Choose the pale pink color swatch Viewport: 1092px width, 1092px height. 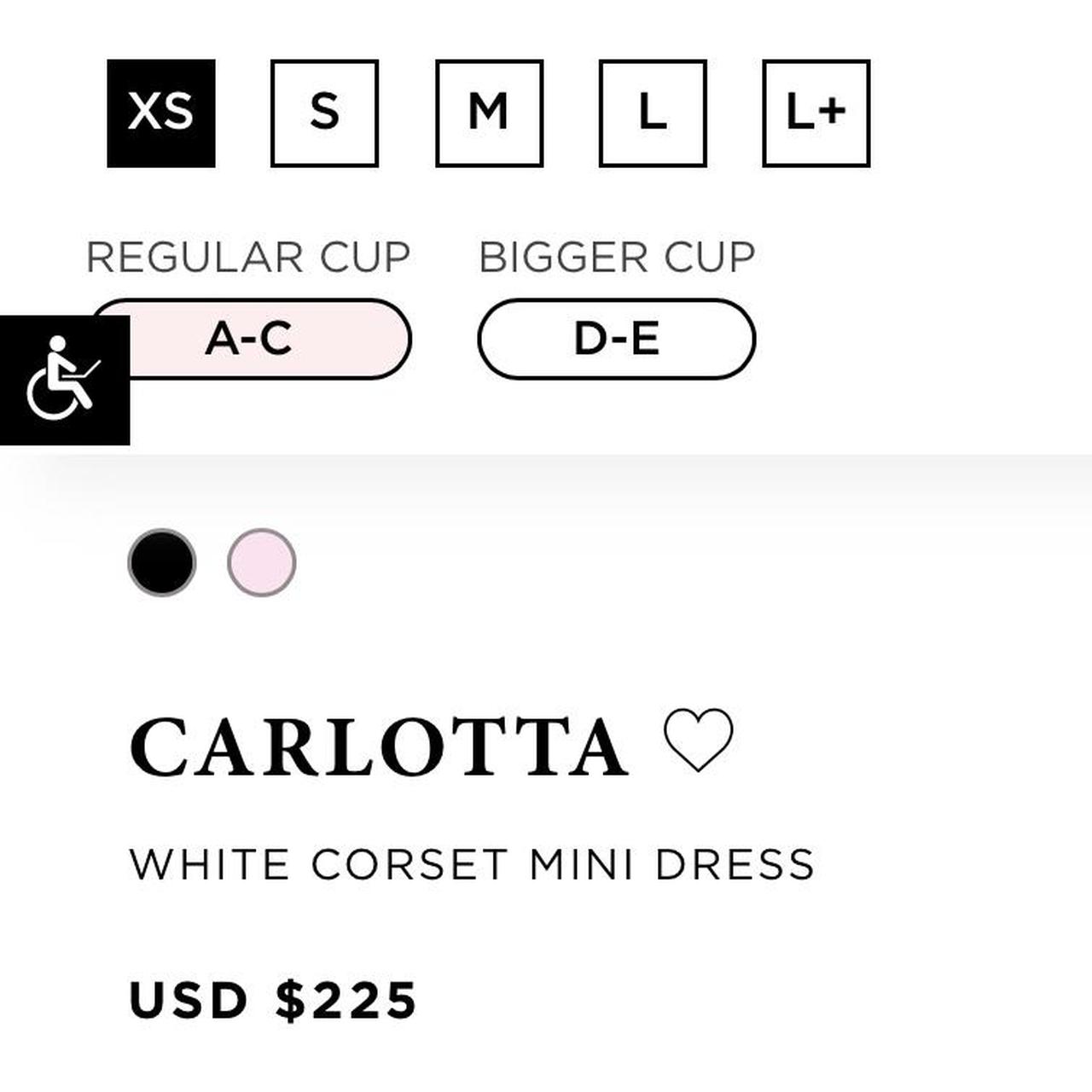[262, 562]
